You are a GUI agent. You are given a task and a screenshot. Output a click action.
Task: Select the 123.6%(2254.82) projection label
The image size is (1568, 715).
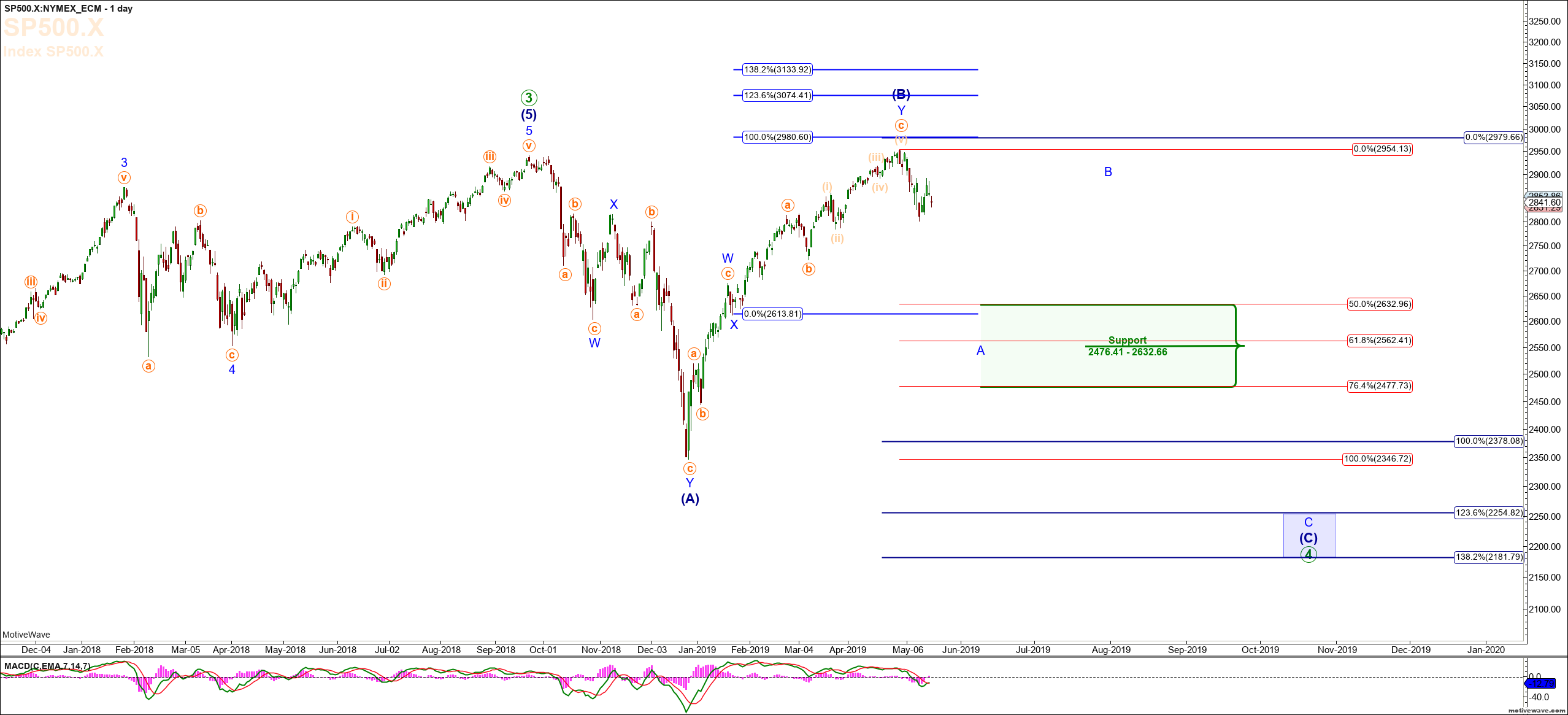pos(1489,512)
